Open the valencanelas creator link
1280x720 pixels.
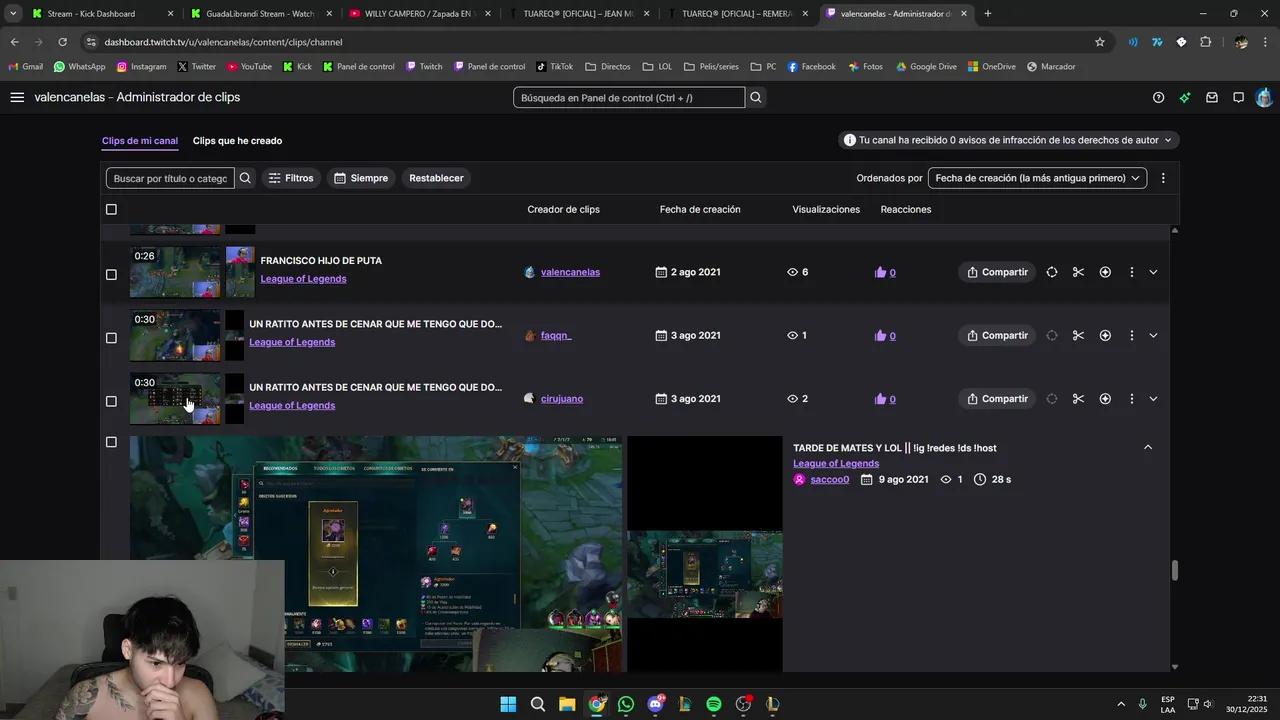click(x=570, y=272)
